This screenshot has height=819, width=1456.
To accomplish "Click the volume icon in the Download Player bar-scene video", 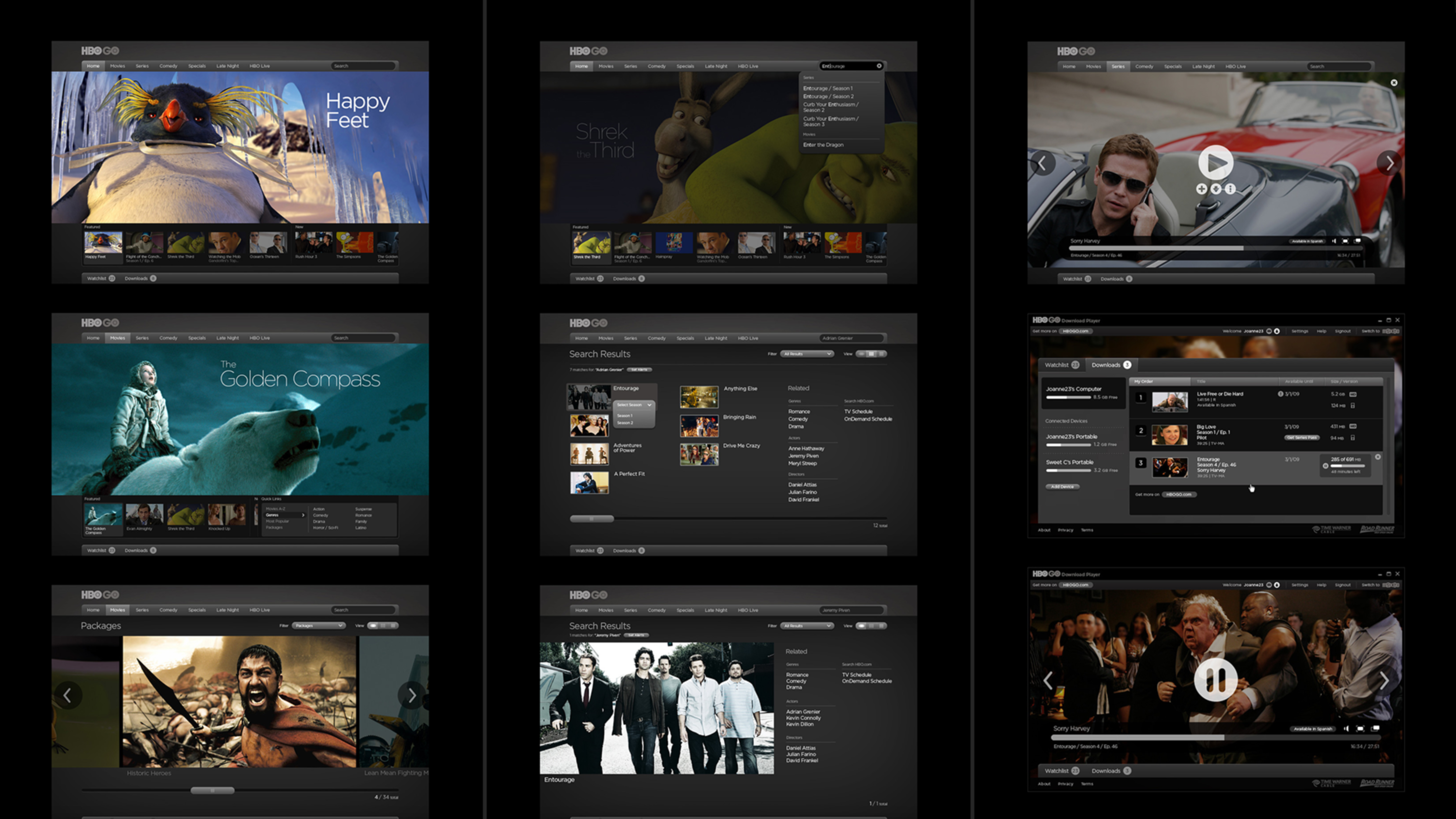I will pyautogui.click(x=1346, y=729).
